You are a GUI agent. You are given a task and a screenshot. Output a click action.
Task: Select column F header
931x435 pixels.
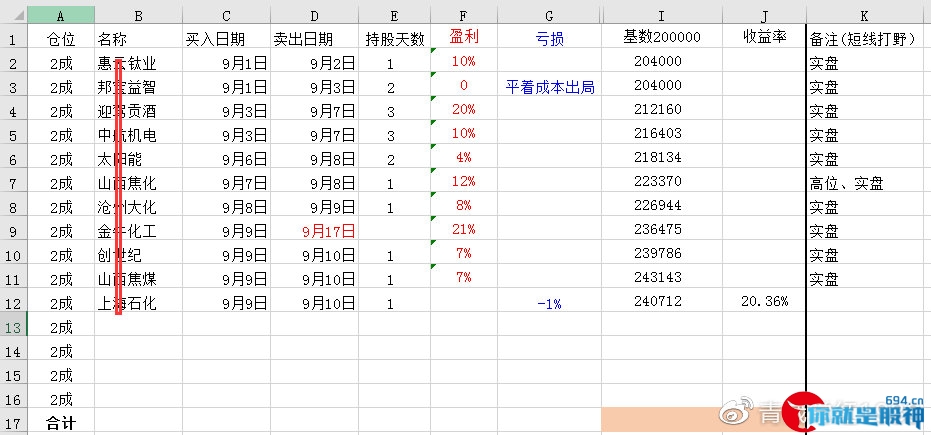[464, 15]
